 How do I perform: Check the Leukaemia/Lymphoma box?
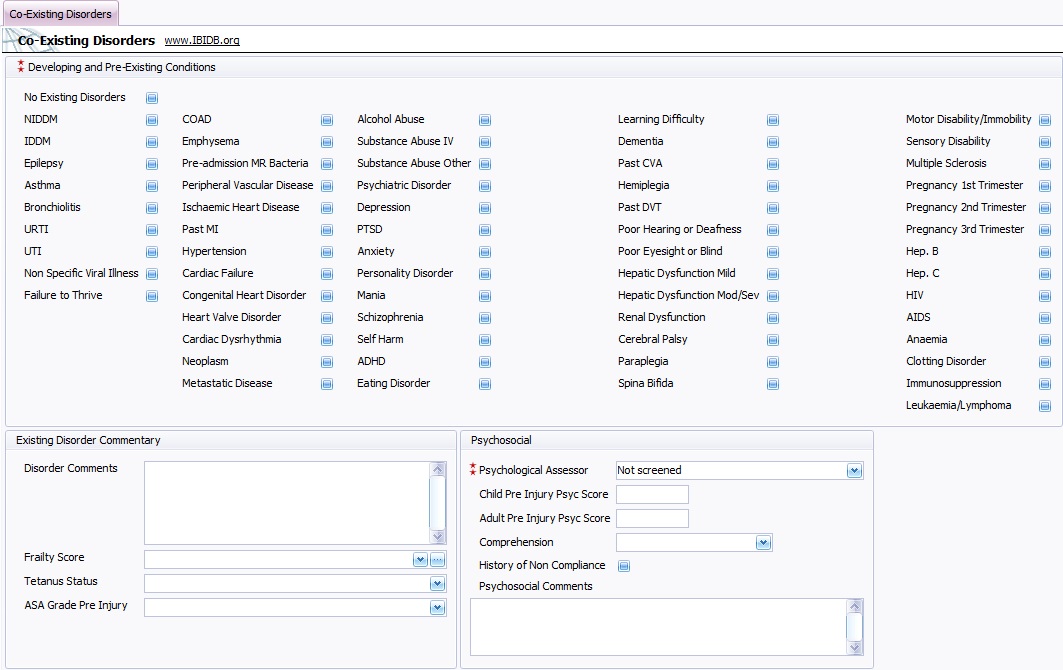pyautogui.click(x=1045, y=406)
